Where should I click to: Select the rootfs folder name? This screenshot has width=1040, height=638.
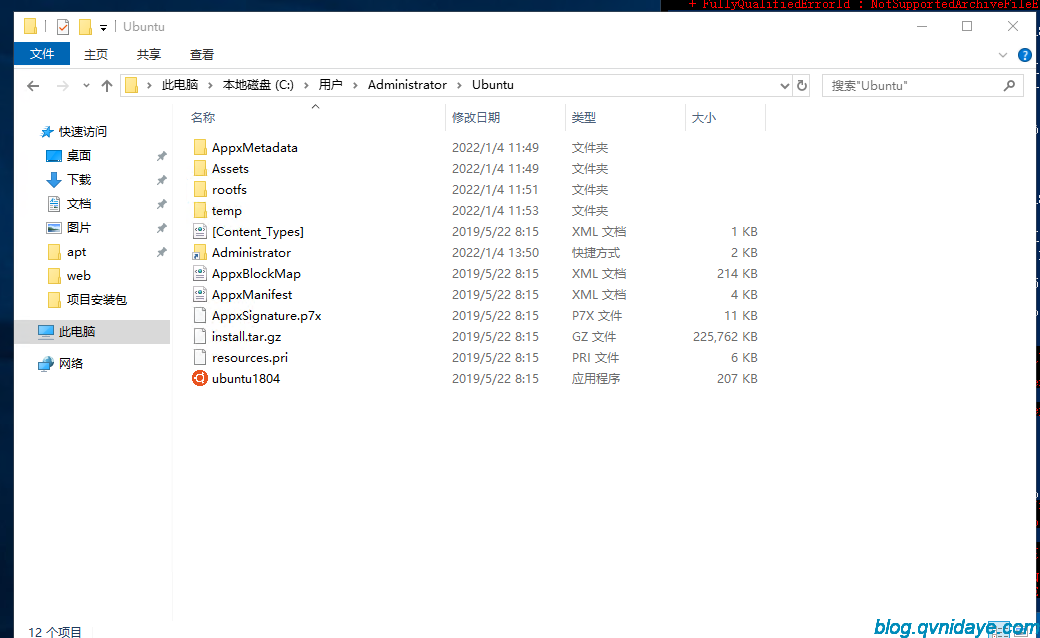pos(229,190)
